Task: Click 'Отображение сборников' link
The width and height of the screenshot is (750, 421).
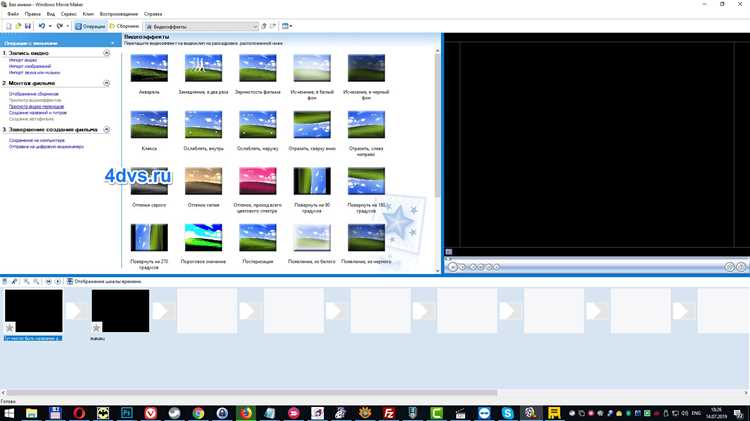Action: 33,94
